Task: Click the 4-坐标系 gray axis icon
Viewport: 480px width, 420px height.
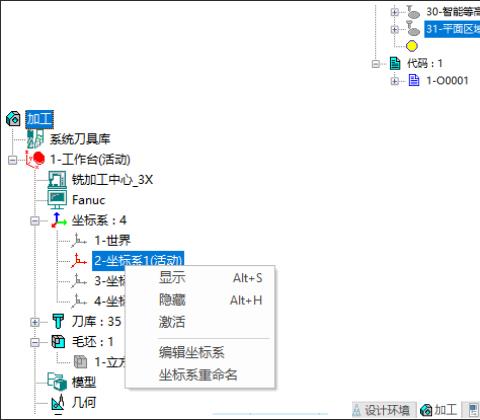Action: point(79,301)
